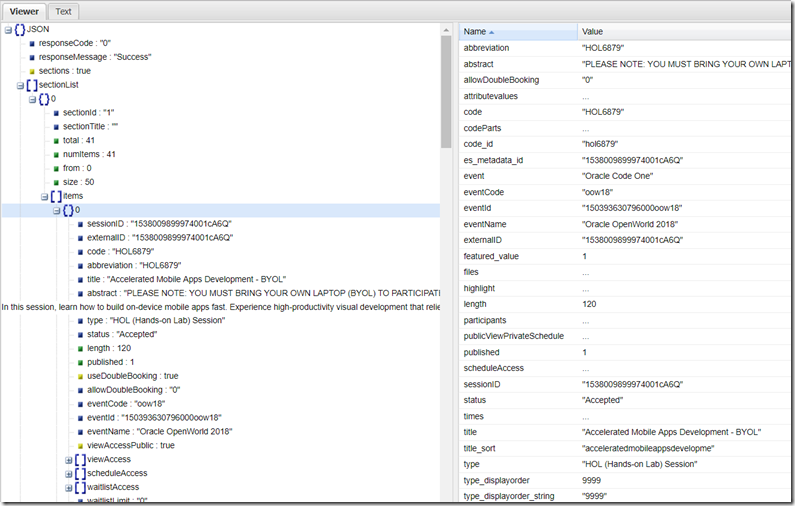Click the green bullet beside total
Screen dimensions: 795x506
tap(56, 141)
